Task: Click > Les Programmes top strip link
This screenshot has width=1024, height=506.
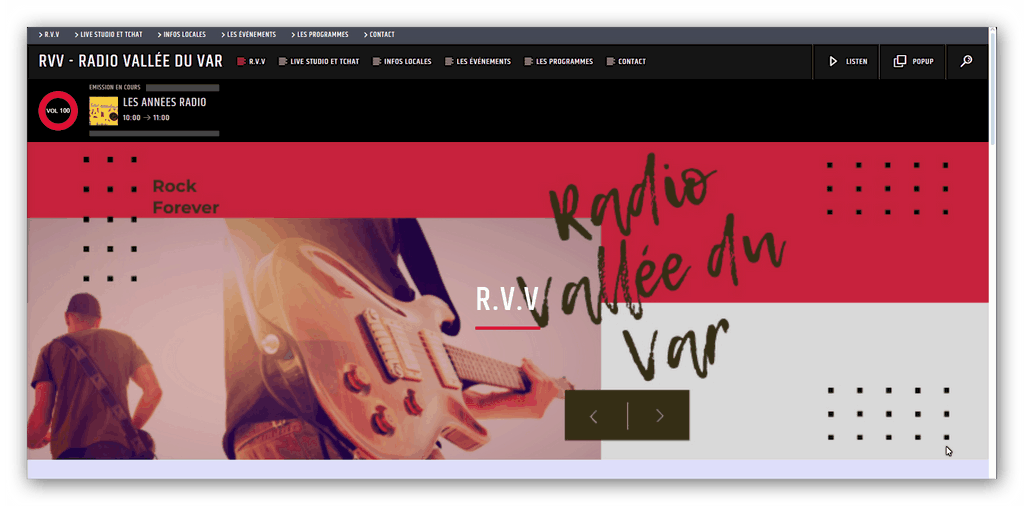Action: 320,35
